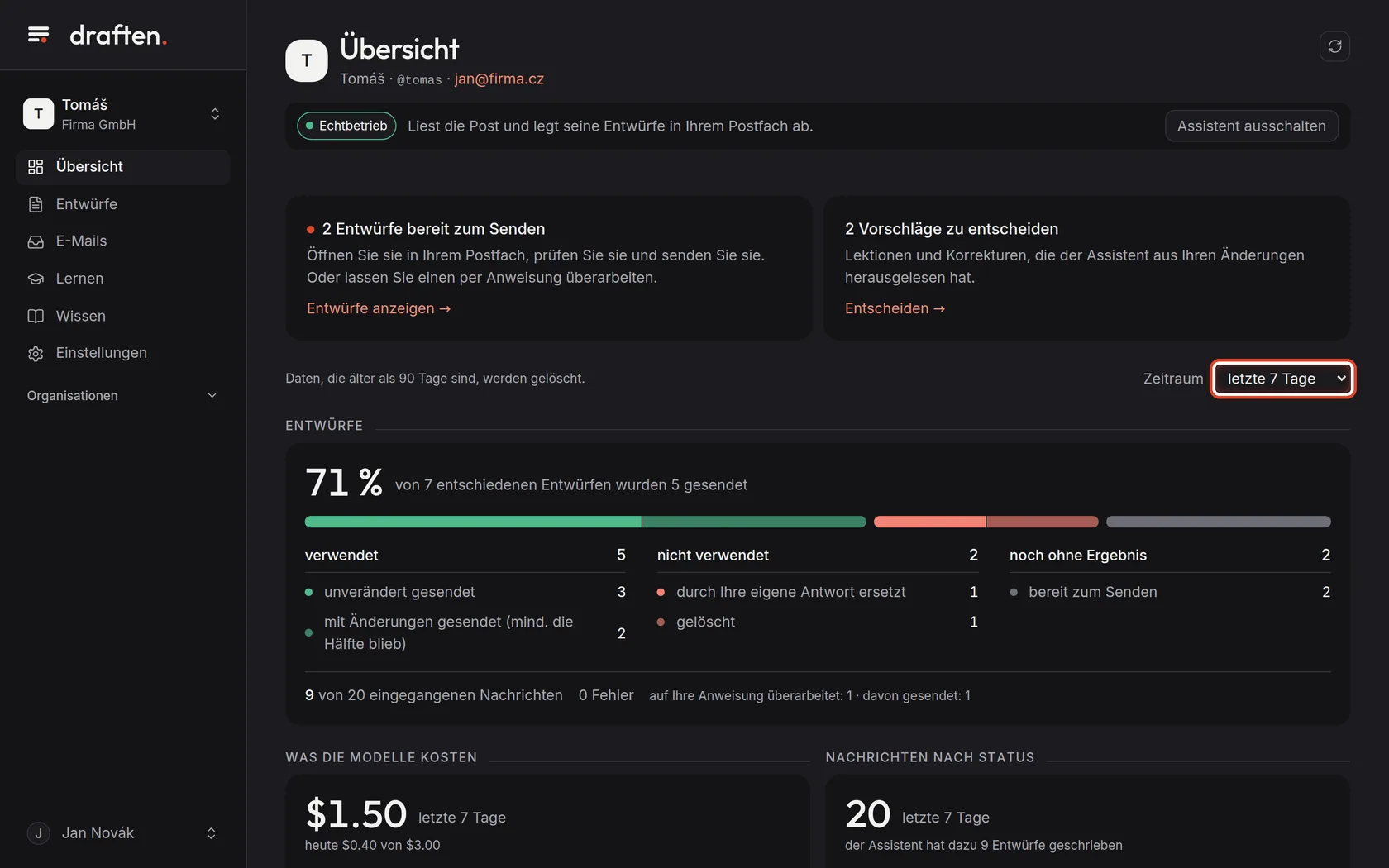Screen dimensions: 1389x868
Task: Click the refresh icon in top right
Action: (1334, 46)
